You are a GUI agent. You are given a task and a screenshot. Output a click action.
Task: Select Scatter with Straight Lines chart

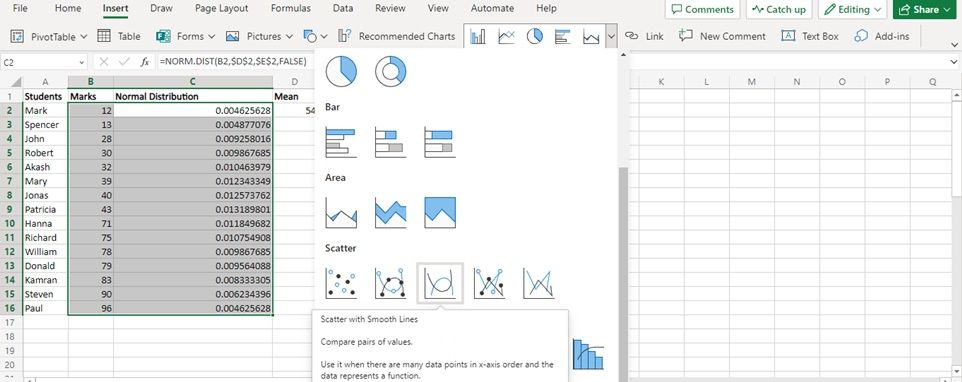539,283
